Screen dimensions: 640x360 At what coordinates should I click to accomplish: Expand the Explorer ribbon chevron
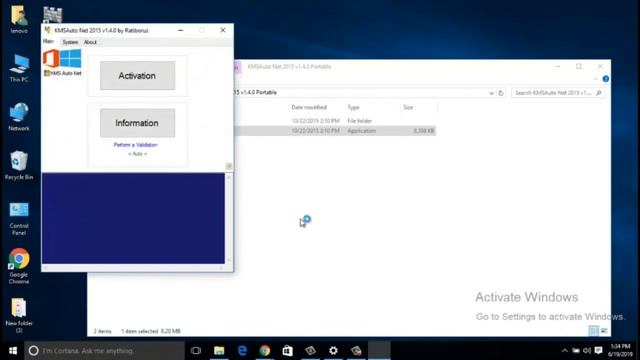pyautogui.click(x=596, y=79)
